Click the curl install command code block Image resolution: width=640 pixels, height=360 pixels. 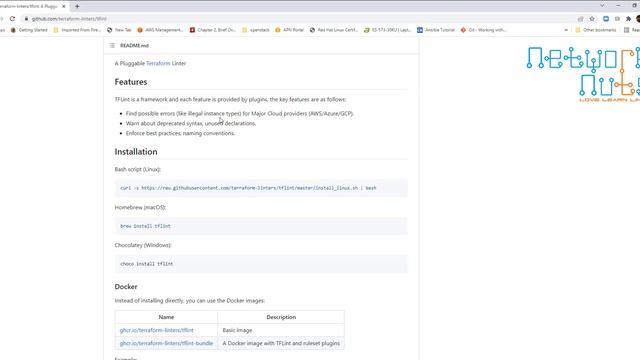coord(261,188)
